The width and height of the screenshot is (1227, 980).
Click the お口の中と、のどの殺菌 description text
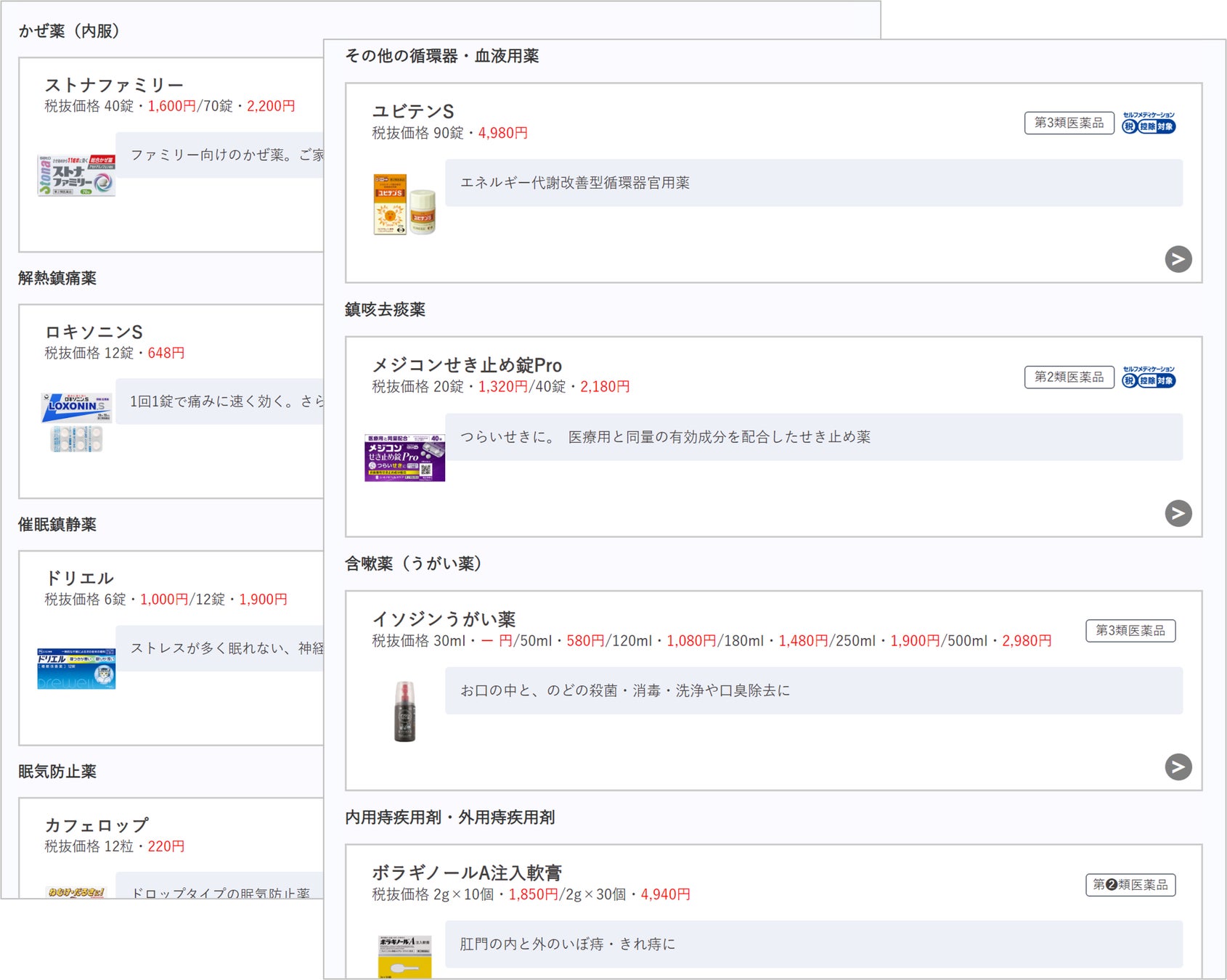pyautogui.click(x=625, y=690)
